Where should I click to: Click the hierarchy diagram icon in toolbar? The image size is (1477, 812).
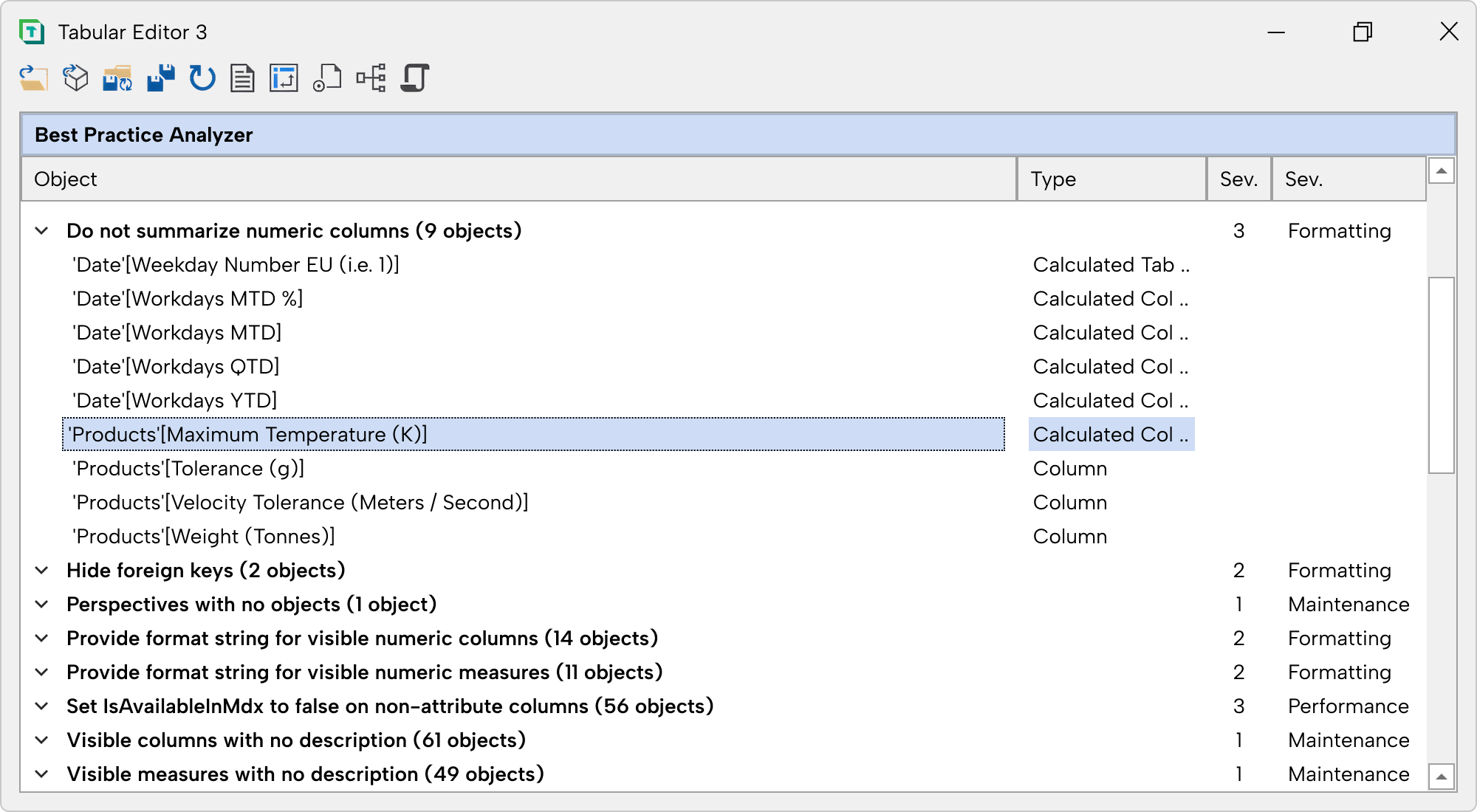[x=371, y=78]
